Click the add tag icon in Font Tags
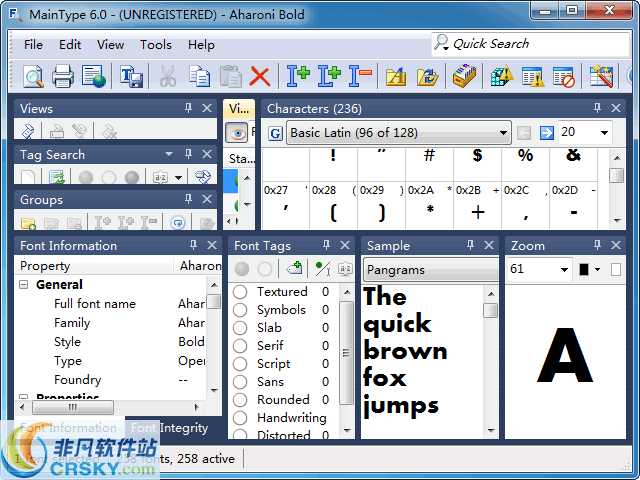 (x=294, y=269)
